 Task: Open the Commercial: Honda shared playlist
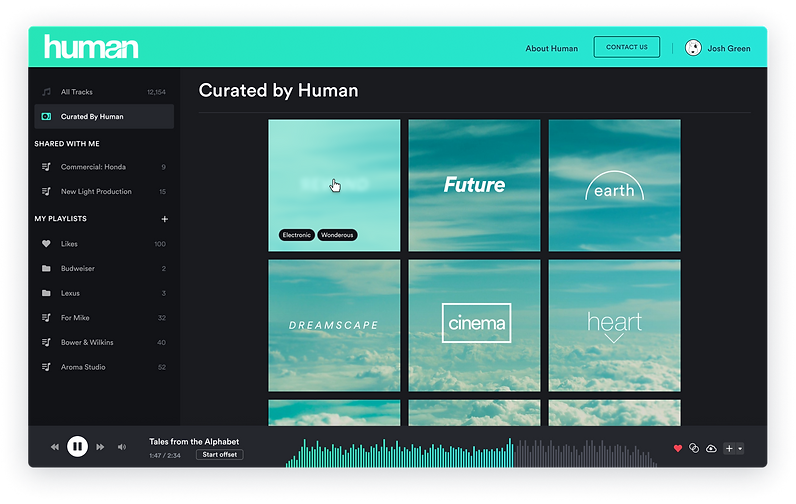click(104, 166)
